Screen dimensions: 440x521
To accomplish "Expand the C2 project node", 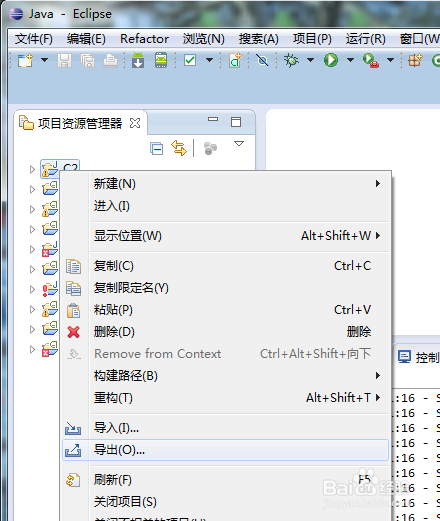I will [32, 169].
